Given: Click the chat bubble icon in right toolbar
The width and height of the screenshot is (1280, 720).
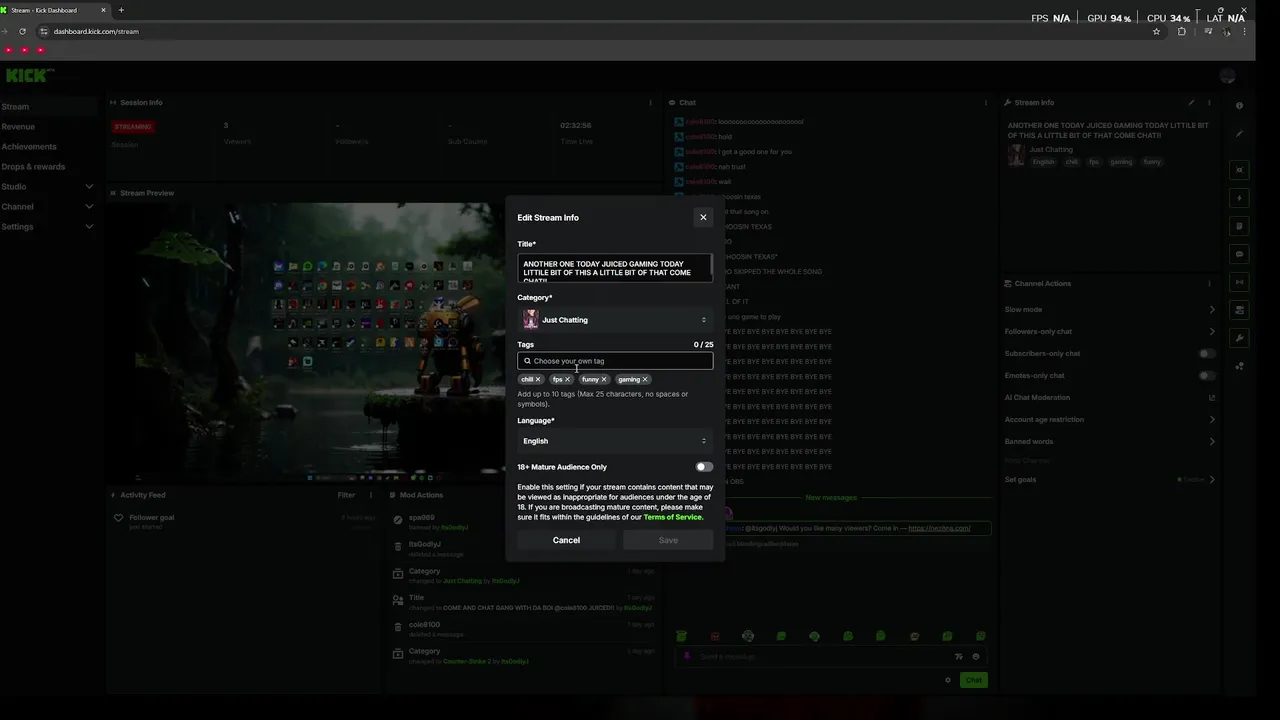Looking at the screenshot, I should point(1239,254).
